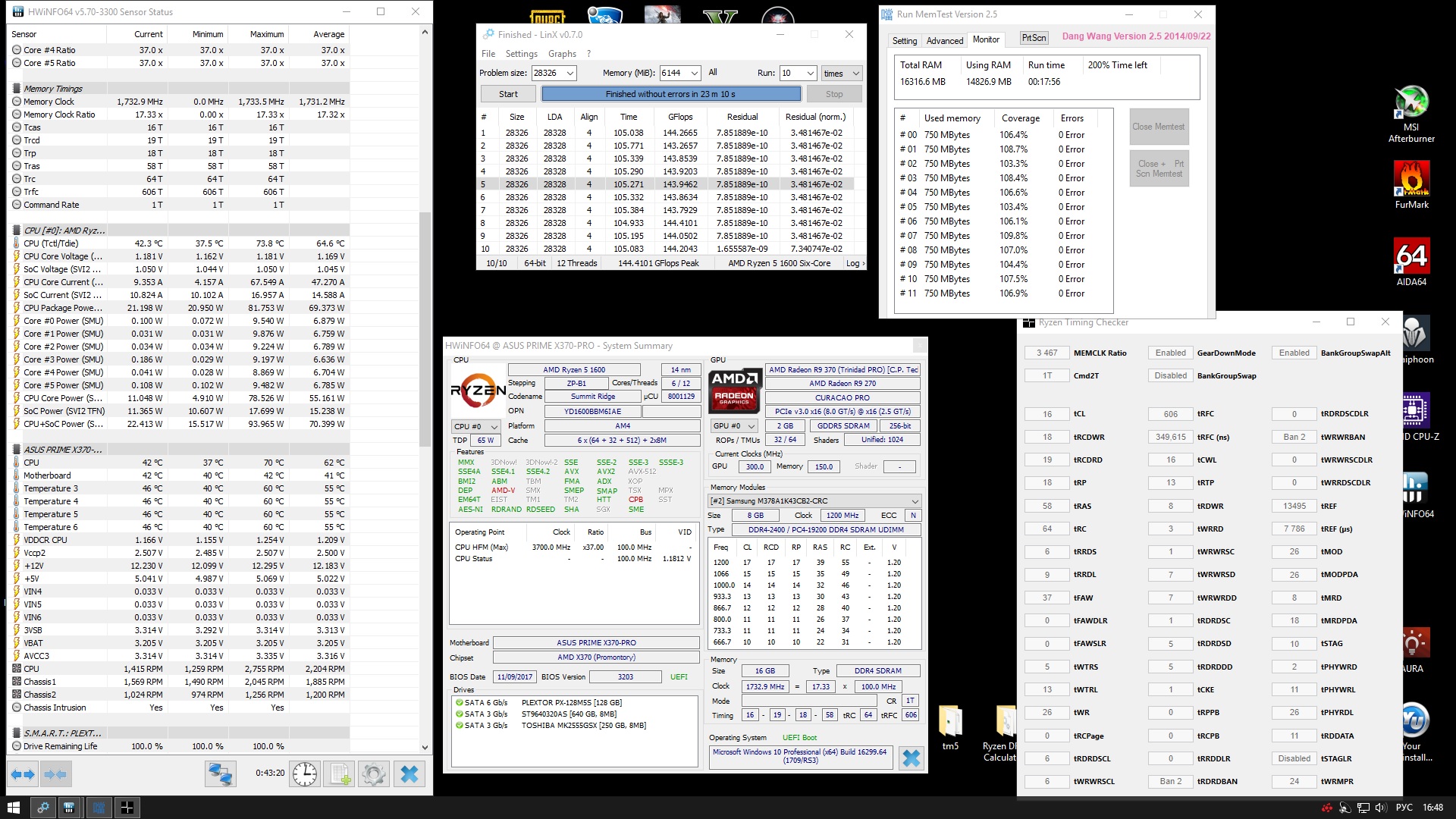
Task: Click the PrtScn button in MemTest
Action: (x=1033, y=38)
